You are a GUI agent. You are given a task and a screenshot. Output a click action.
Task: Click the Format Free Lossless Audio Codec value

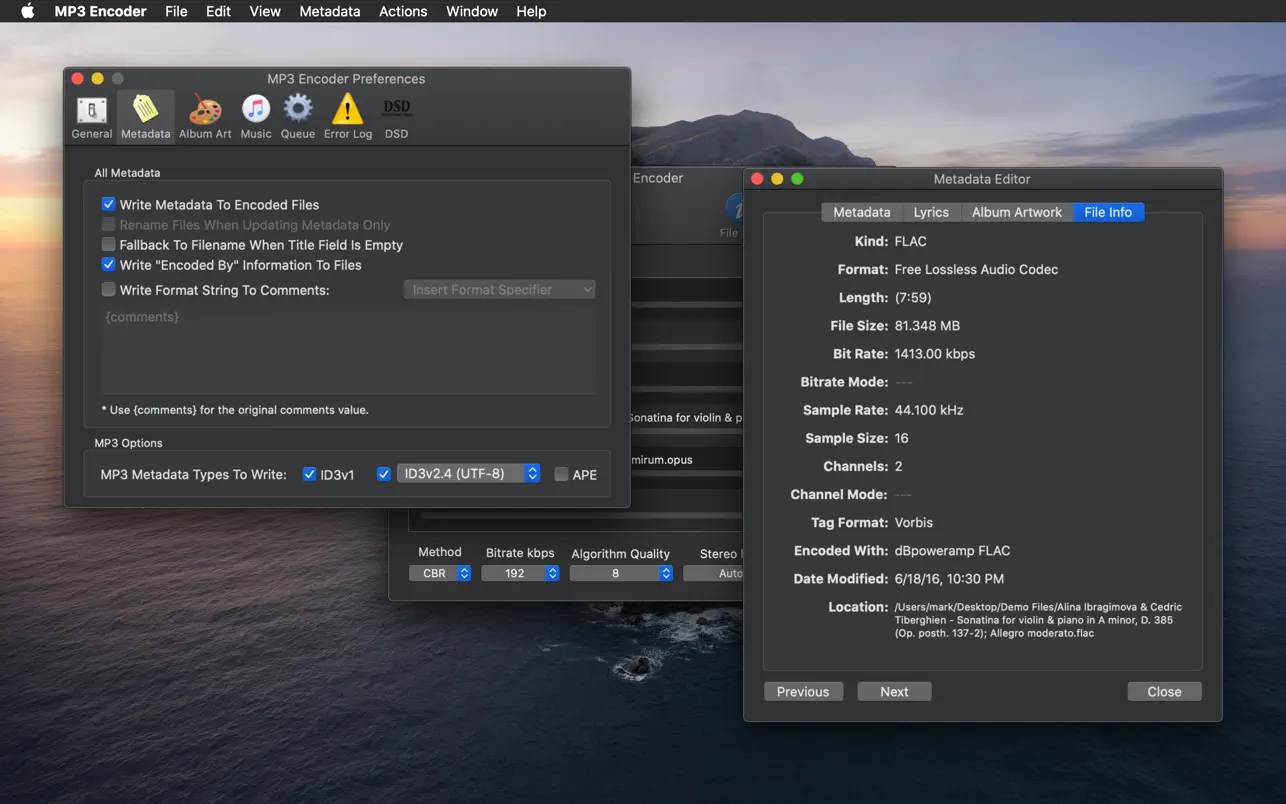click(x=976, y=270)
